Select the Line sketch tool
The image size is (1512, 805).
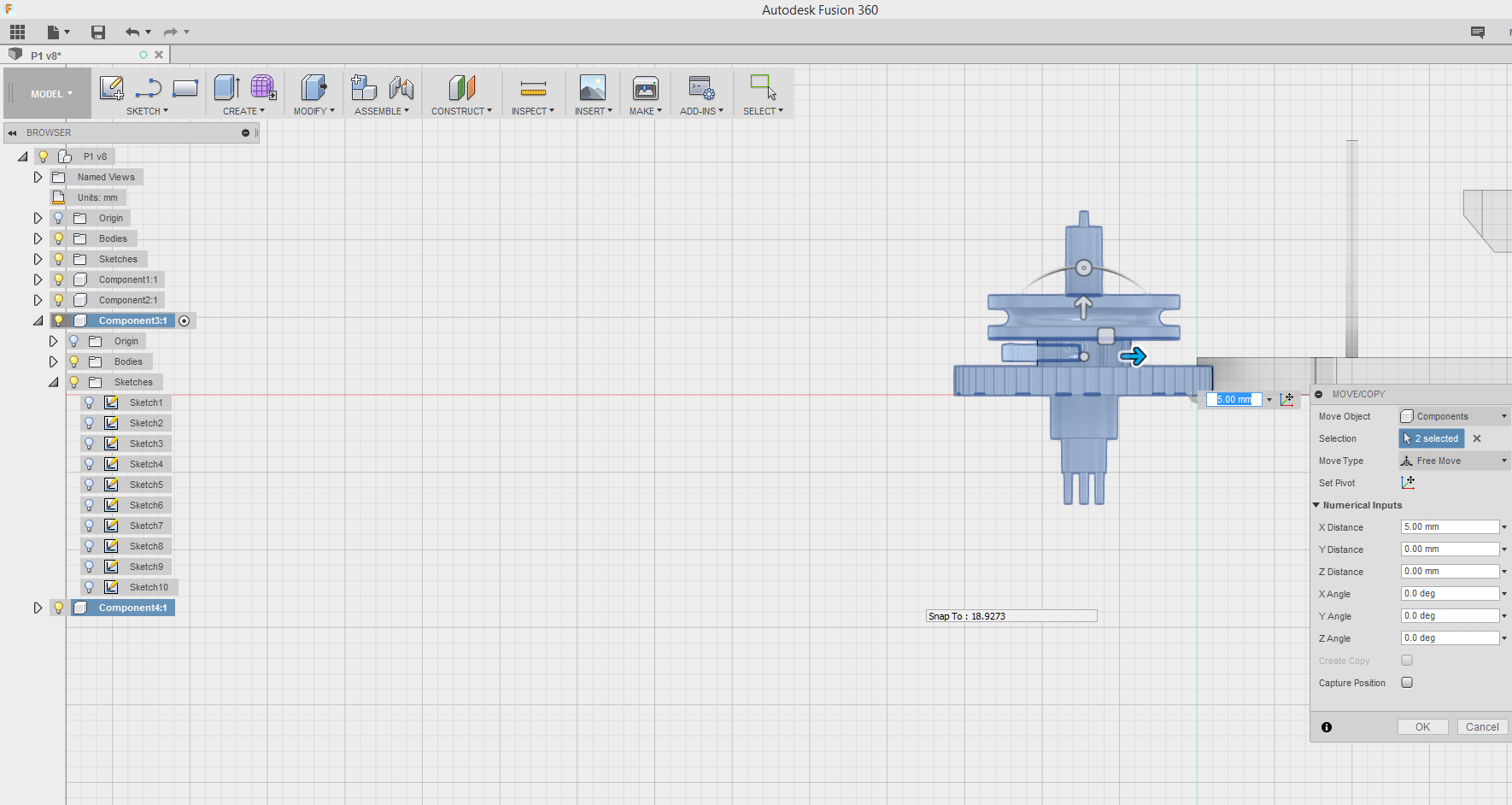tap(149, 88)
